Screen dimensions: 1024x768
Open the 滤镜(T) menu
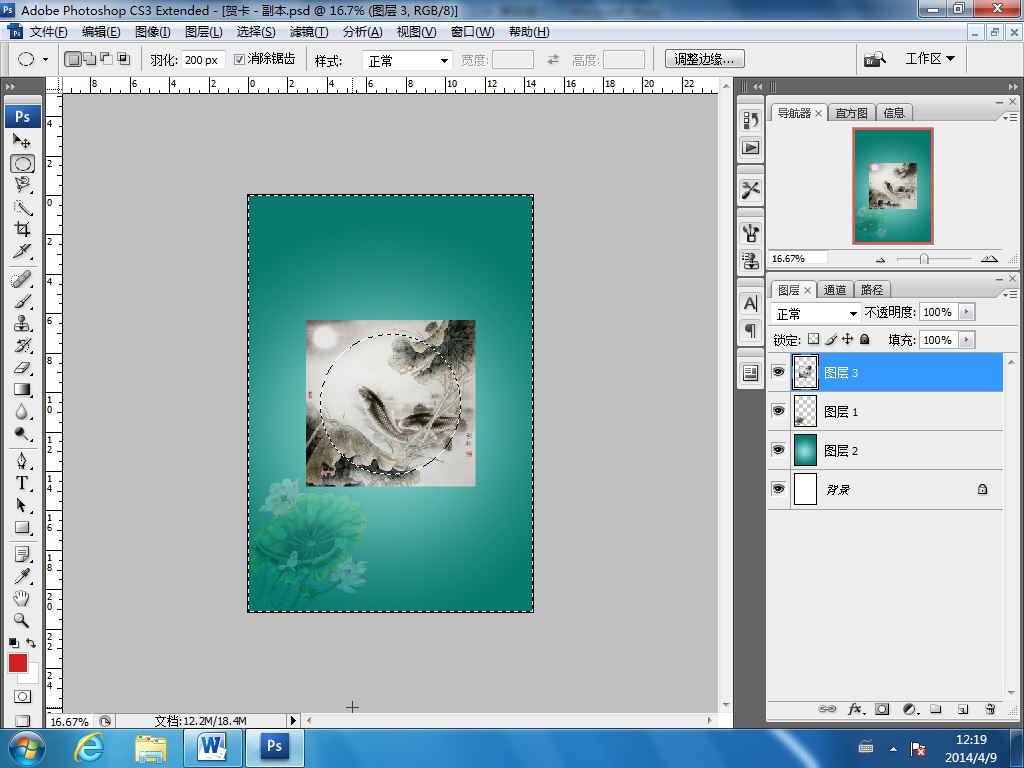(309, 32)
